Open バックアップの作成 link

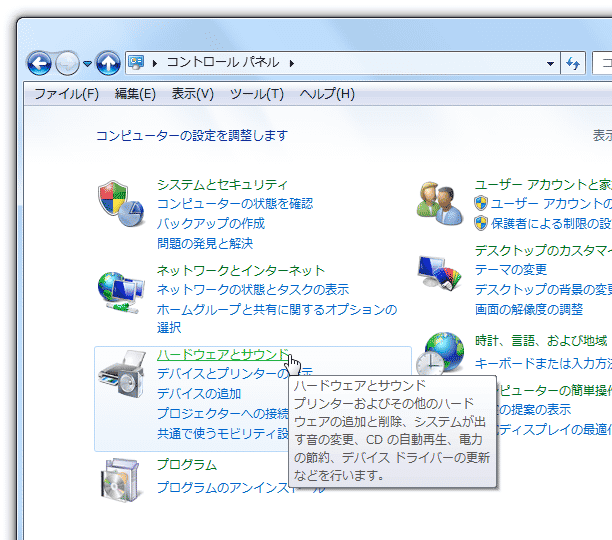(x=211, y=224)
